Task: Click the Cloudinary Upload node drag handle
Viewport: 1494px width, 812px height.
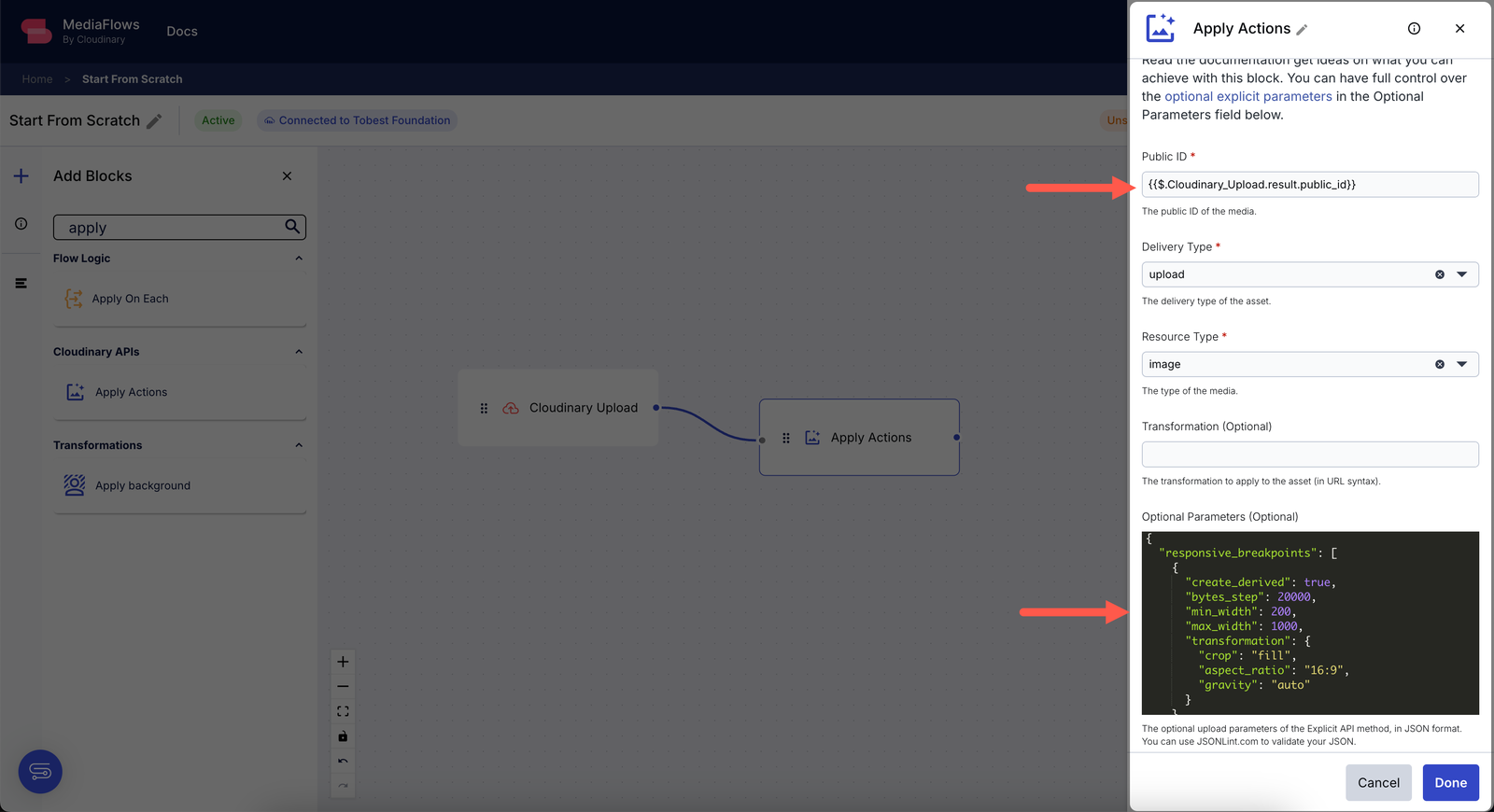Action: tap(484, 408)
